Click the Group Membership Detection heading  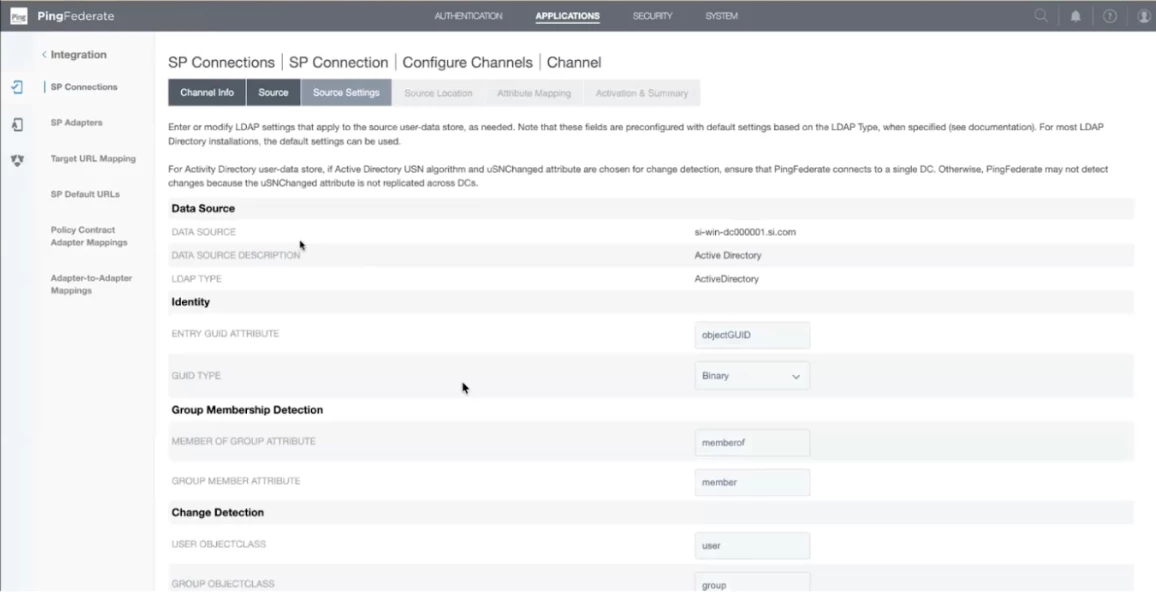[247, 410]
